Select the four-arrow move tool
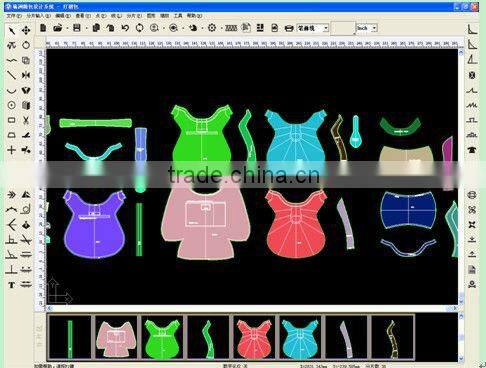The image size is (486, 368). (x=26, y=31)
